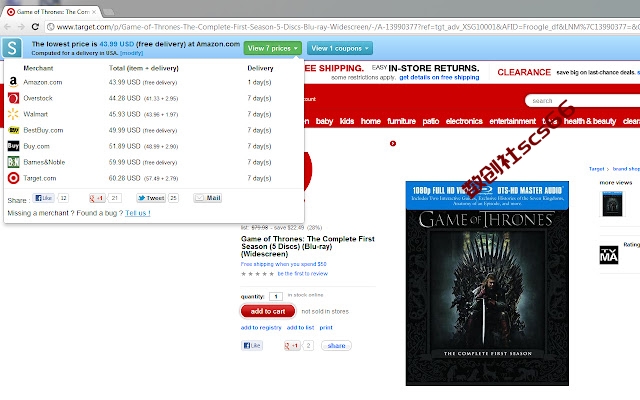
Task: Open the Walmart merchant link
Action: coord(36,114)
